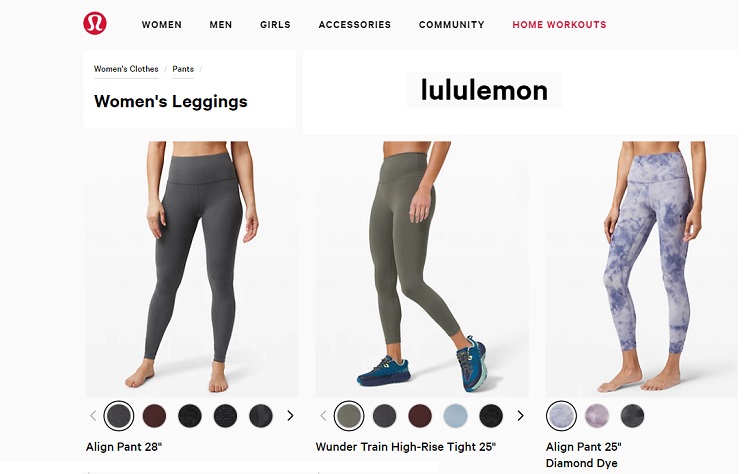Show previous colors for Wunder Train Tight

click(x=323, y=416)
